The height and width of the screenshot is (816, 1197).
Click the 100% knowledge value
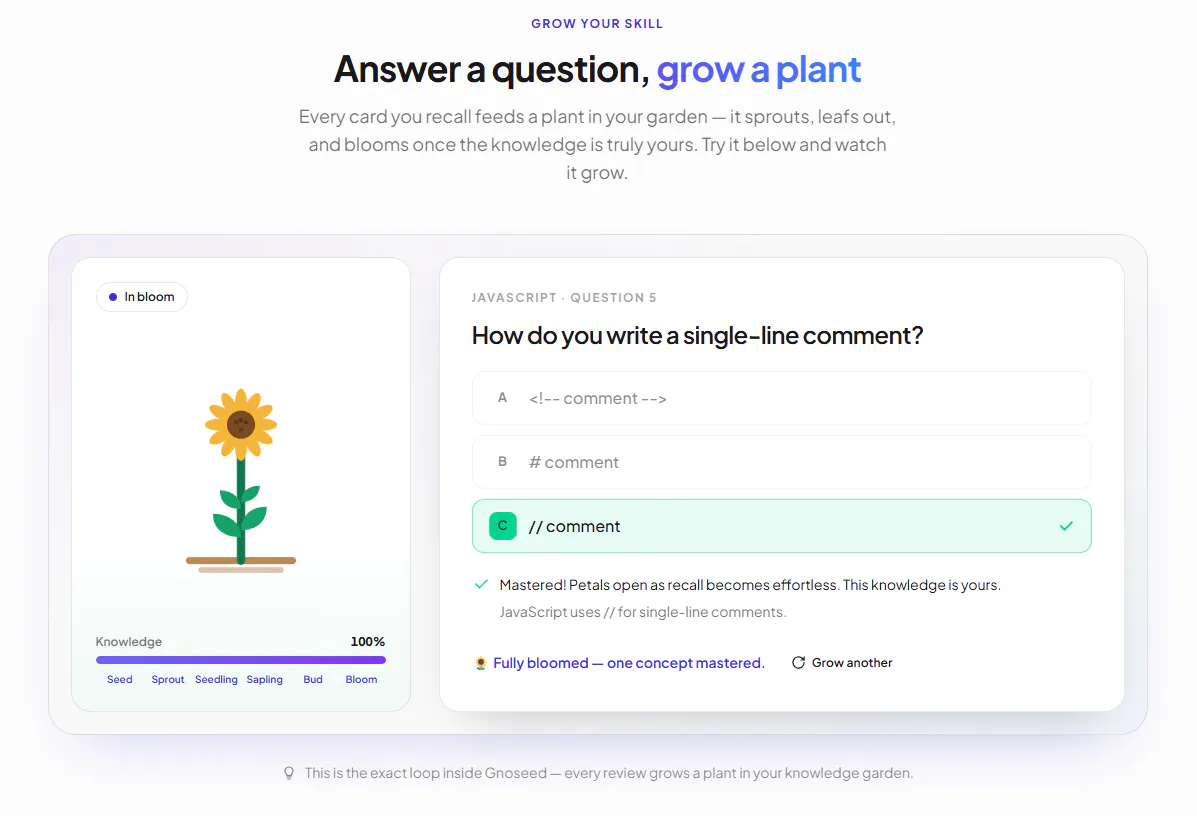click(367, 641)
